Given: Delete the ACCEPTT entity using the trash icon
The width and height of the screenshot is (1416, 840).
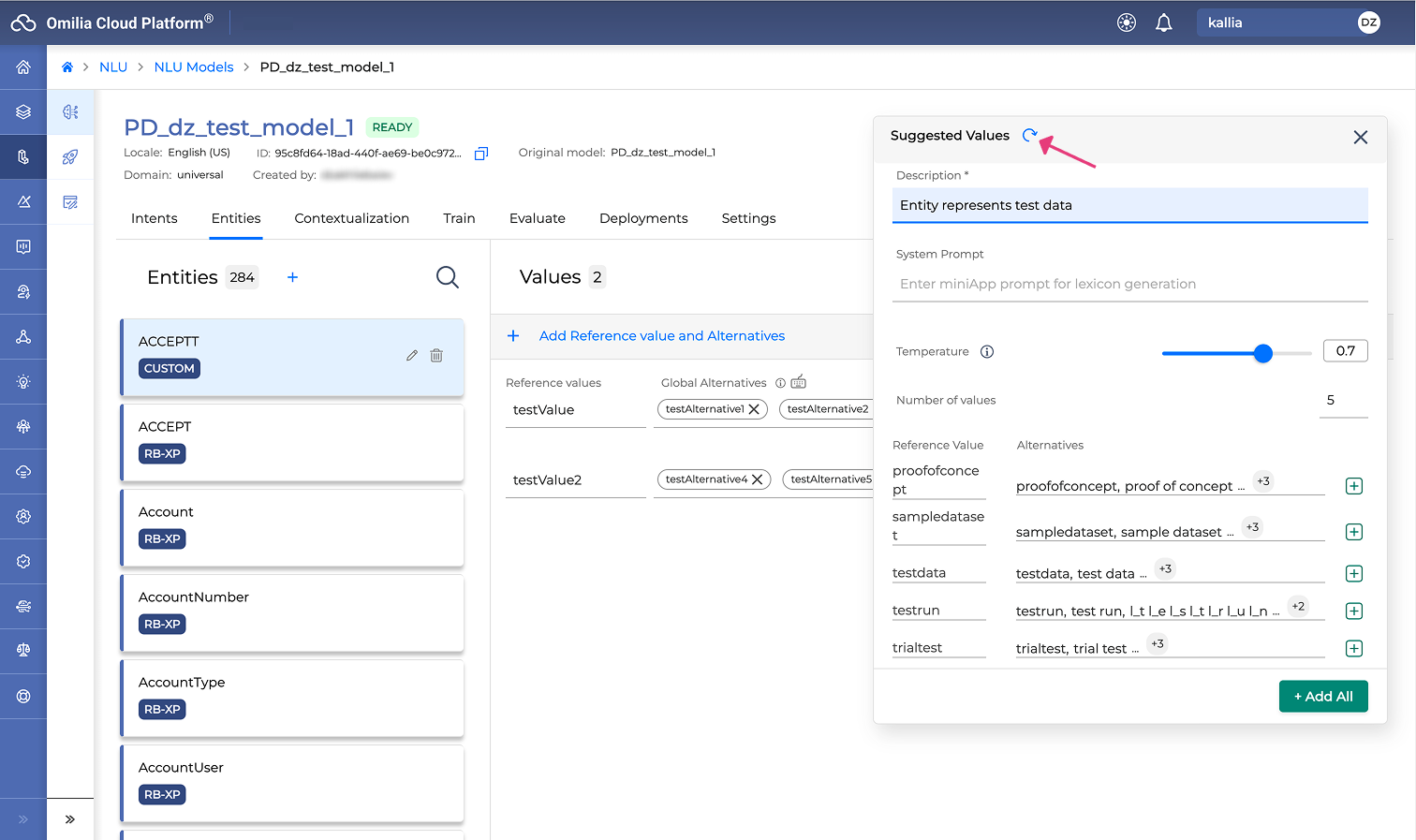Looking at the screenshot, I should coord(436,356).
